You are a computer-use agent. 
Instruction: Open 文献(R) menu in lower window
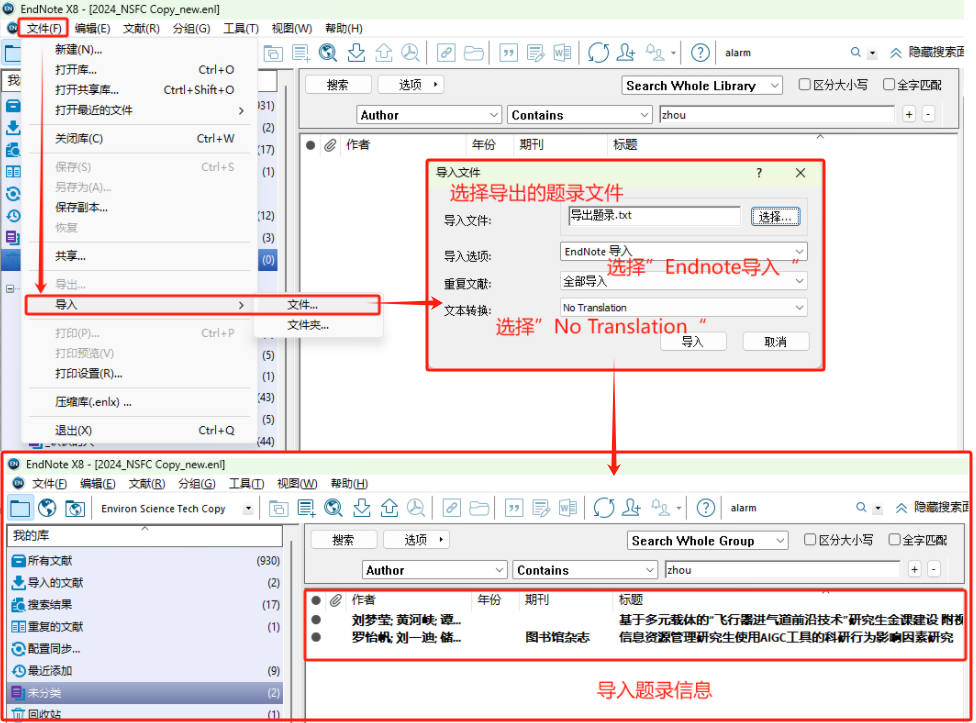147,483
